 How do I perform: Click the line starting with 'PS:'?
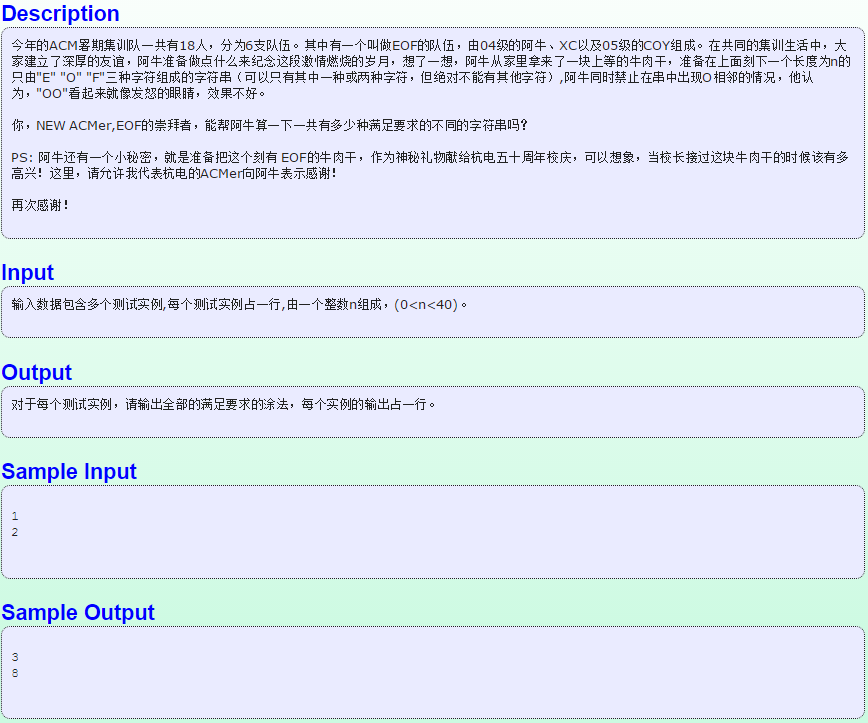tap(430, 157)
